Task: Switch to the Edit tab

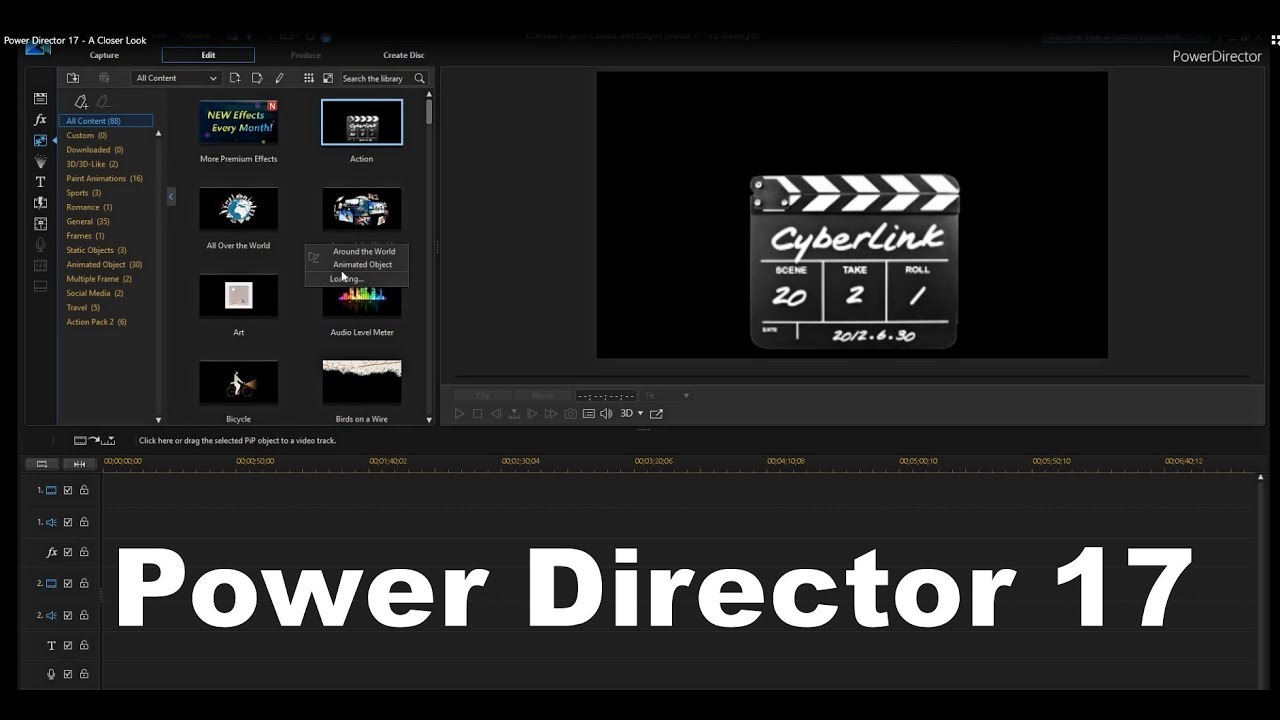Action: pyautogui.click(x=208, y=55)
